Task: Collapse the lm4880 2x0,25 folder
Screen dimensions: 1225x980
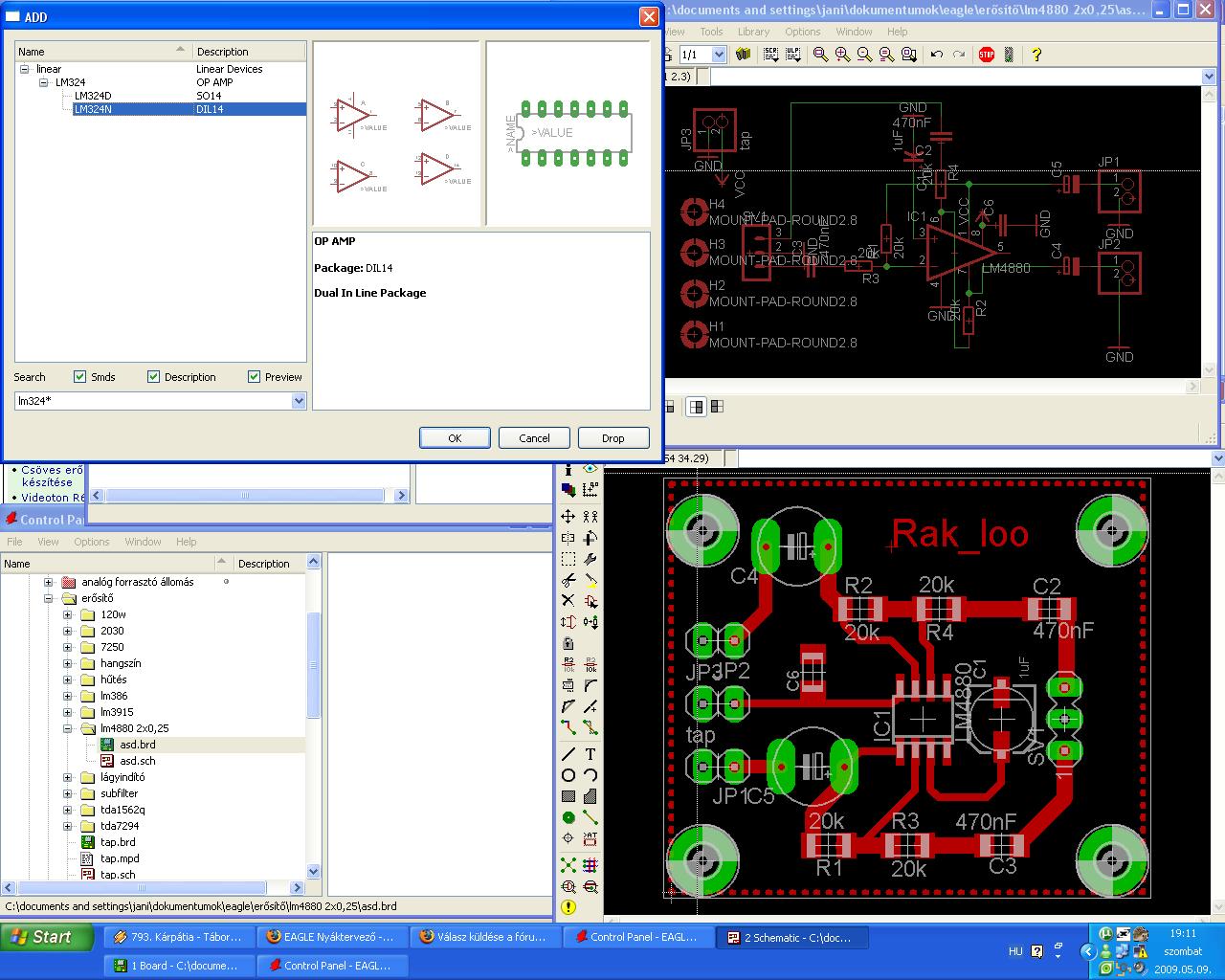Action: tap(67, 728)
